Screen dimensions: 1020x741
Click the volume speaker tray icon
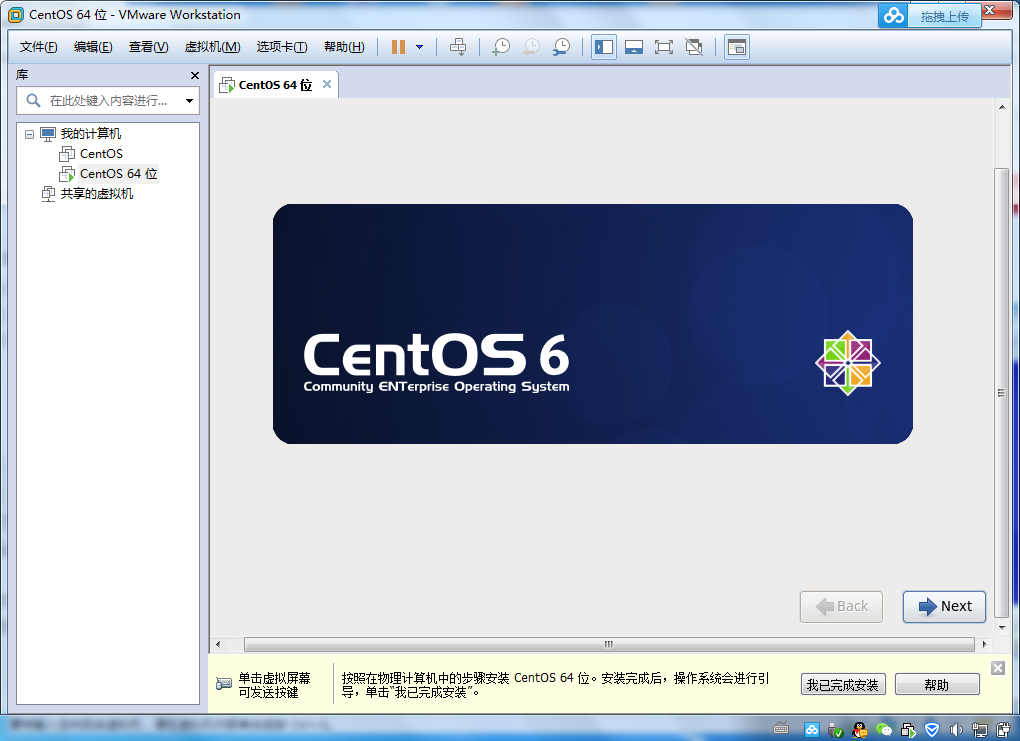(x=956, y=730)
